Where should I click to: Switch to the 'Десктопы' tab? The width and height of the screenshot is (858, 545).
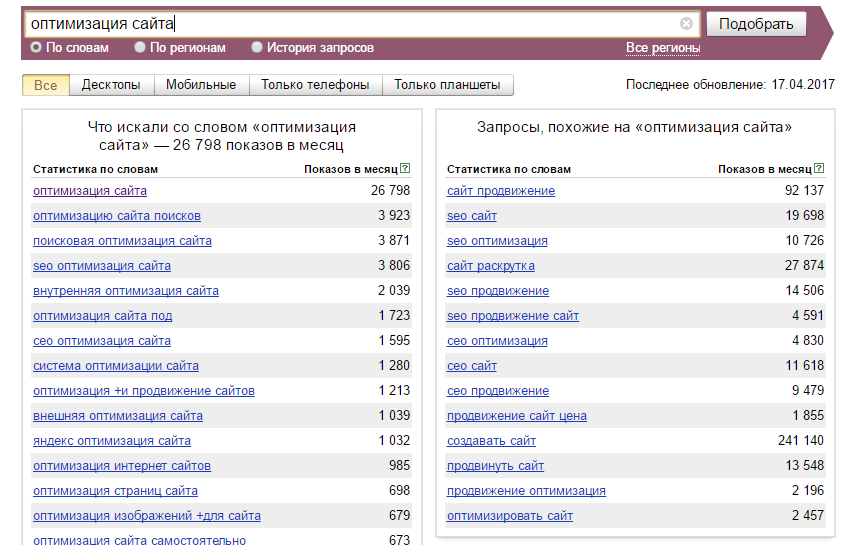[x=111, y=85]
